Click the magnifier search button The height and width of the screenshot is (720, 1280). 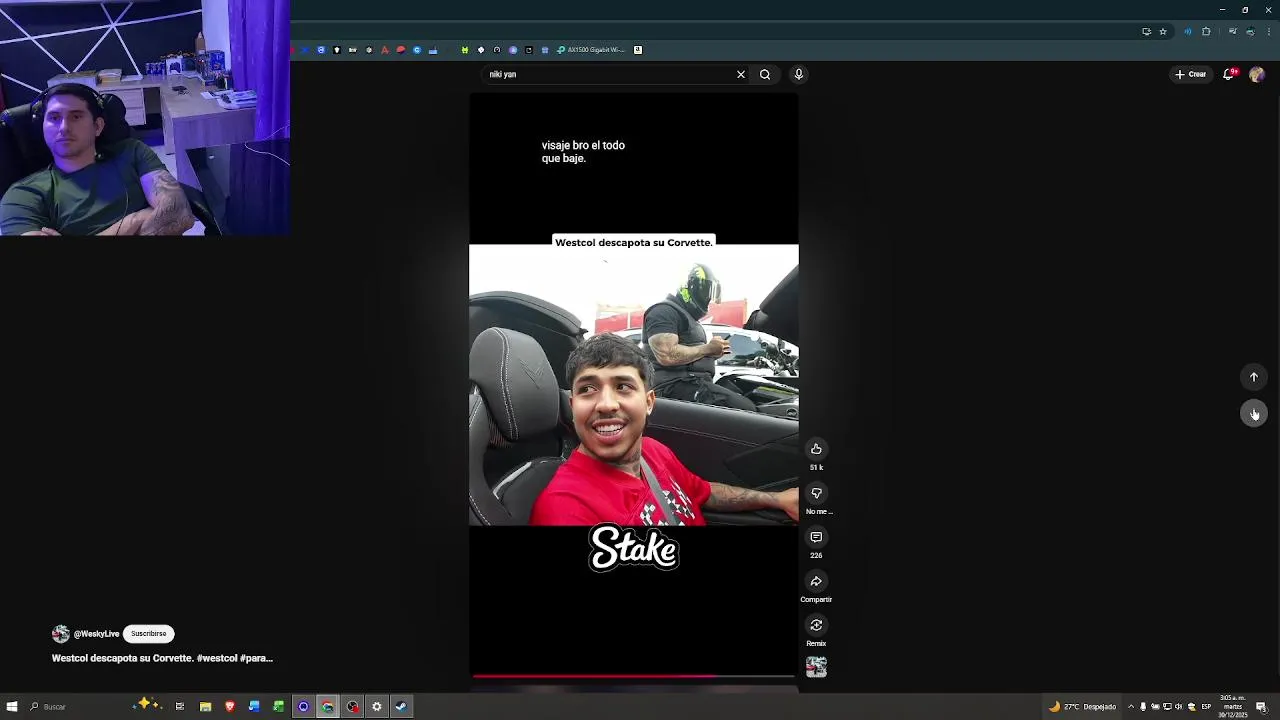[765, 74]
